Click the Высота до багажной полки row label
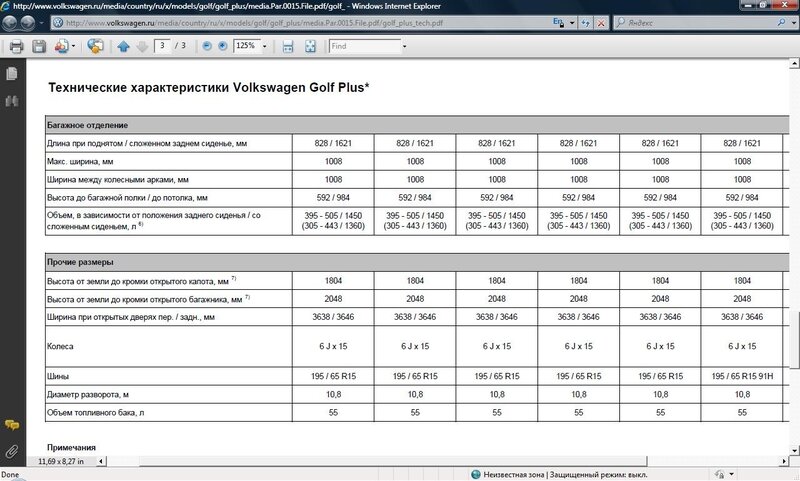 point(127,197)
